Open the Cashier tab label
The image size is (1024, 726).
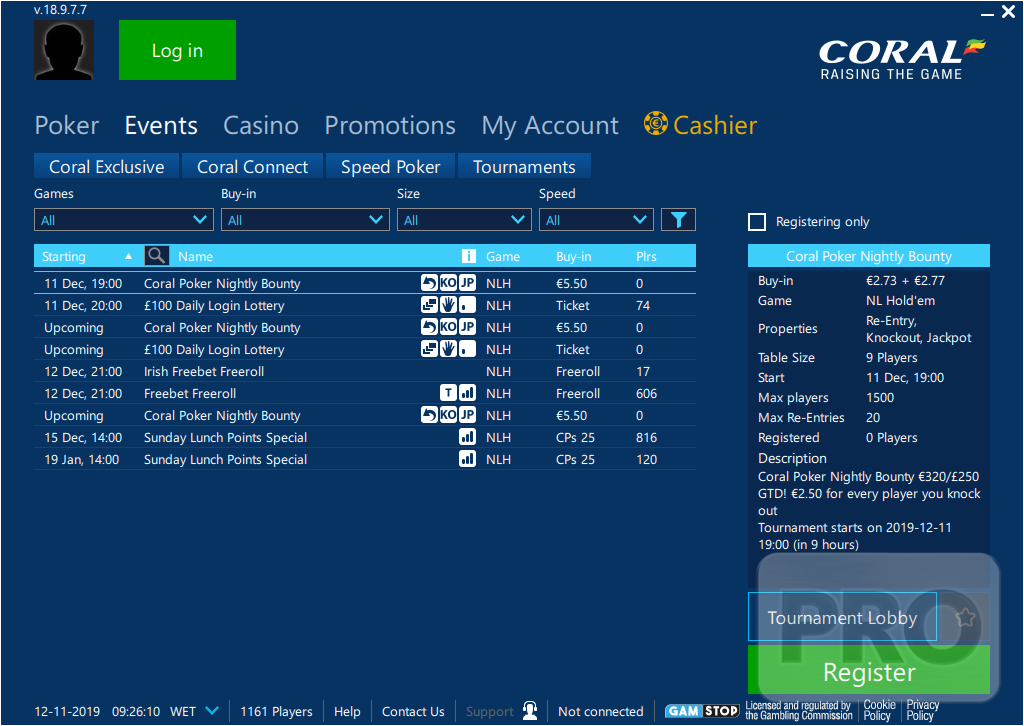coord(715,125)
